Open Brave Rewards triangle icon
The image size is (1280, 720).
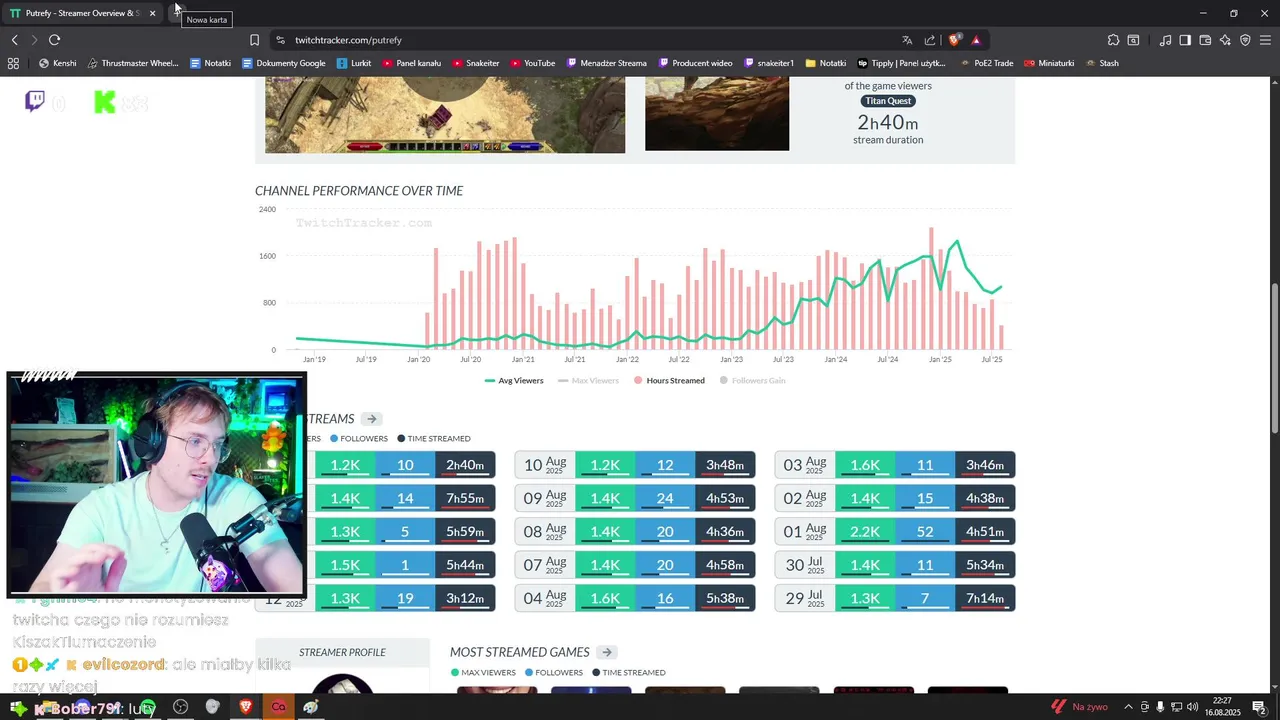[x=975, y=40]
